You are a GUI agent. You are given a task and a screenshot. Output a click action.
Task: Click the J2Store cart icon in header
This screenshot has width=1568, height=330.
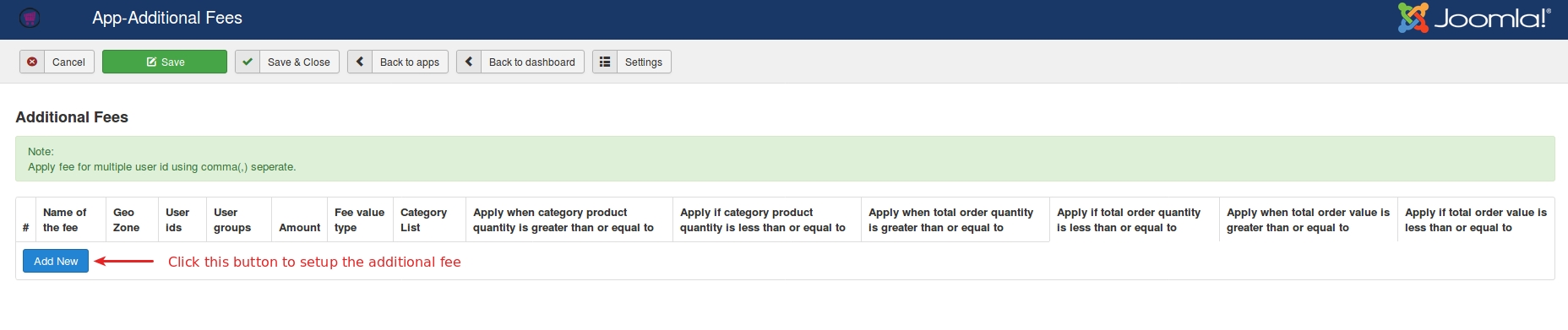tap(30, 18)
